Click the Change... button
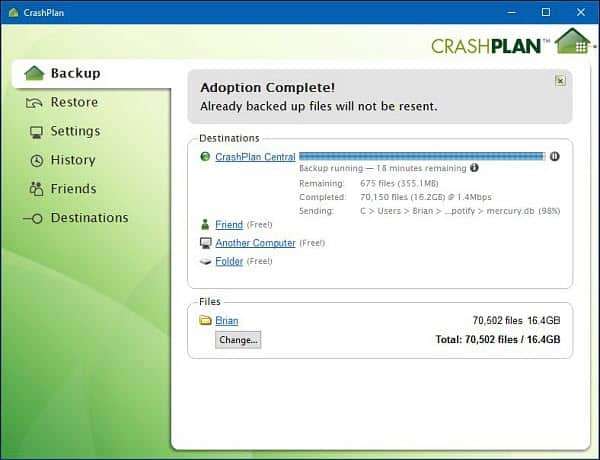 (x=238, y=340)
